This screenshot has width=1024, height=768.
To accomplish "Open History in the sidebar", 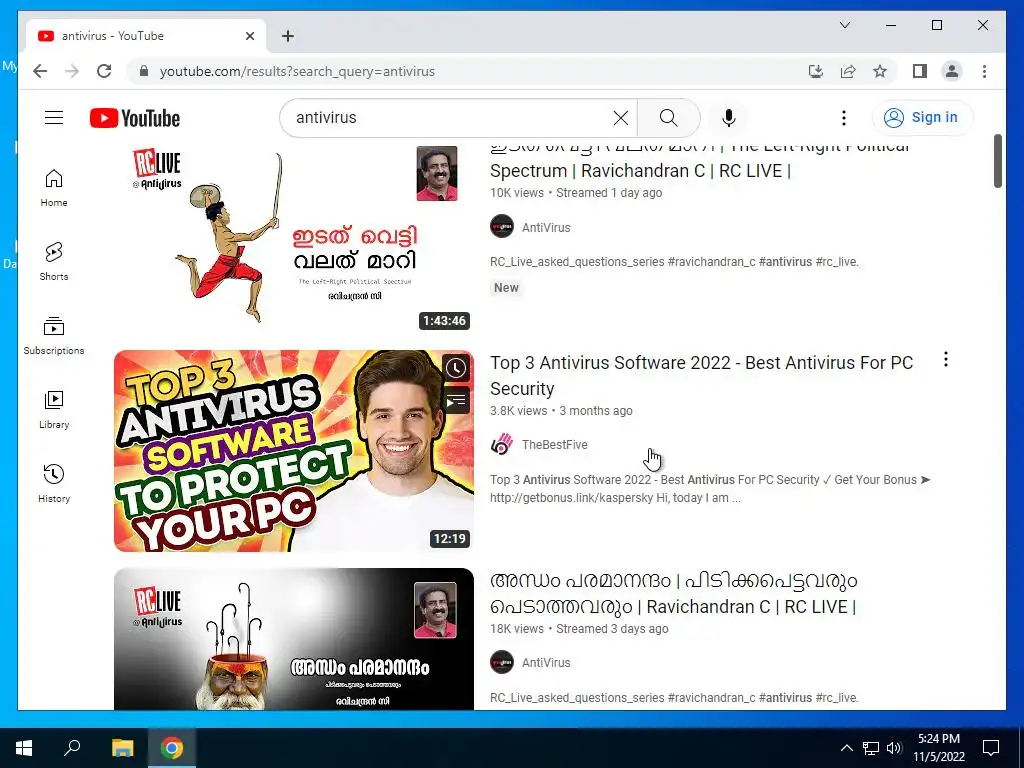I will (x=54, y=484).
